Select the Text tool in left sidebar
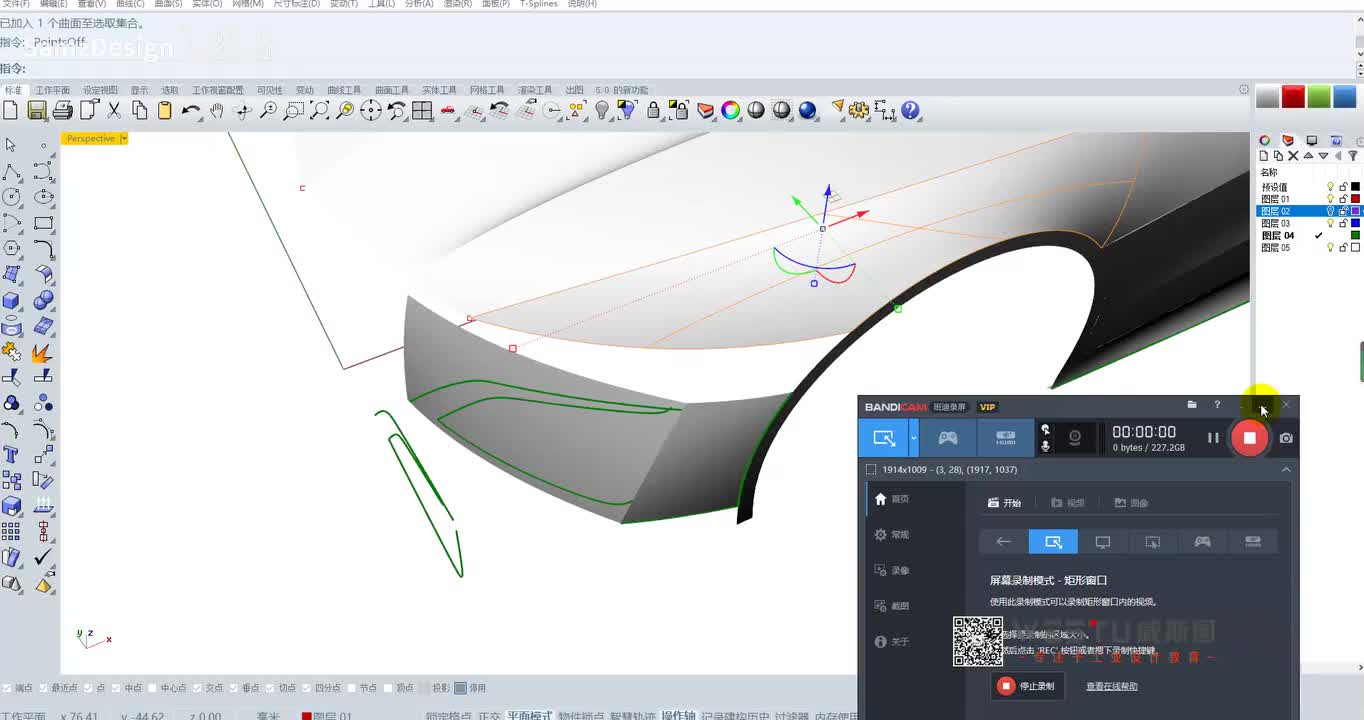This screenshot has width=1364, height=720. [12, 455]
